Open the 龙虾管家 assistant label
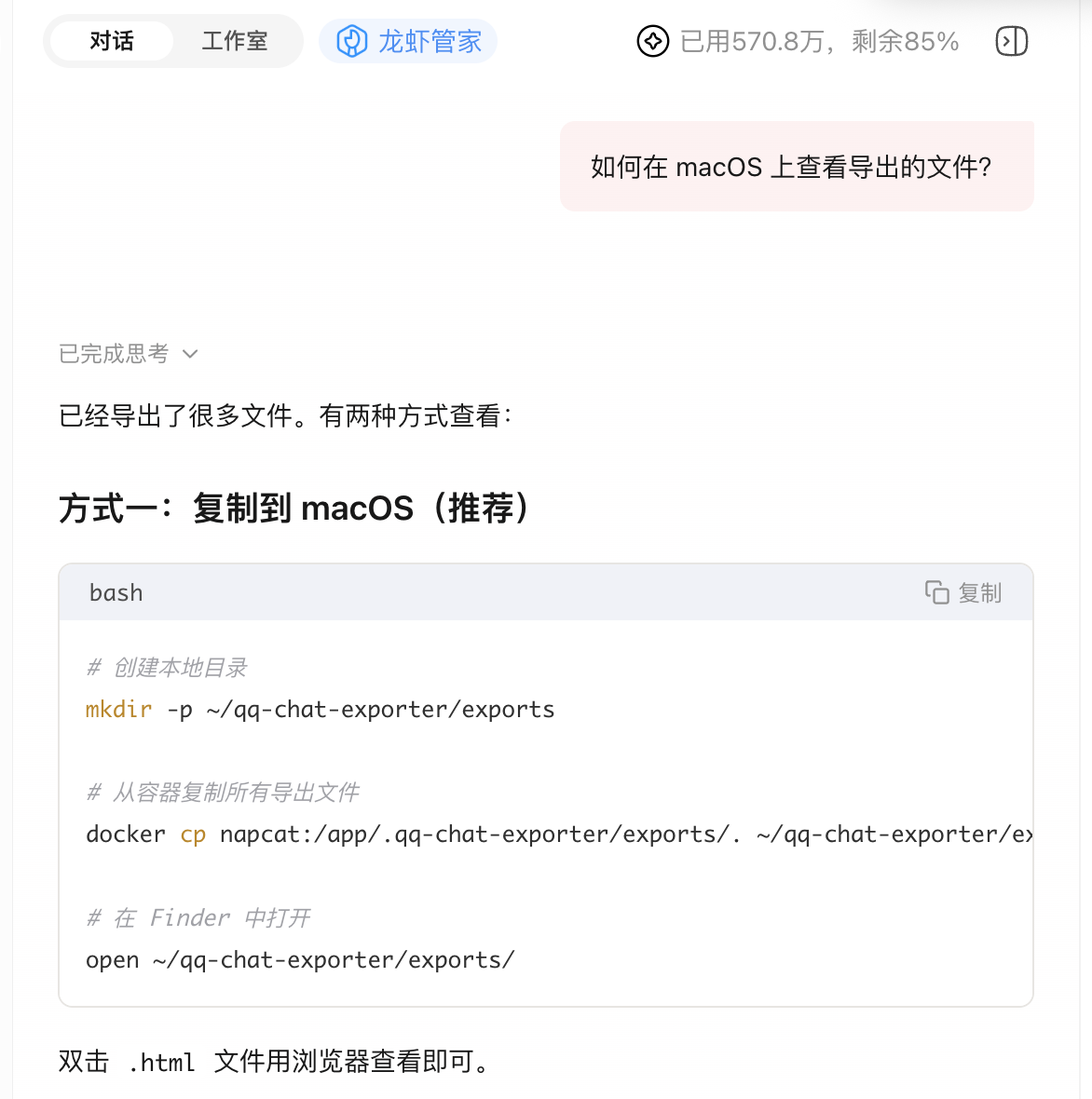 (430, 42)
